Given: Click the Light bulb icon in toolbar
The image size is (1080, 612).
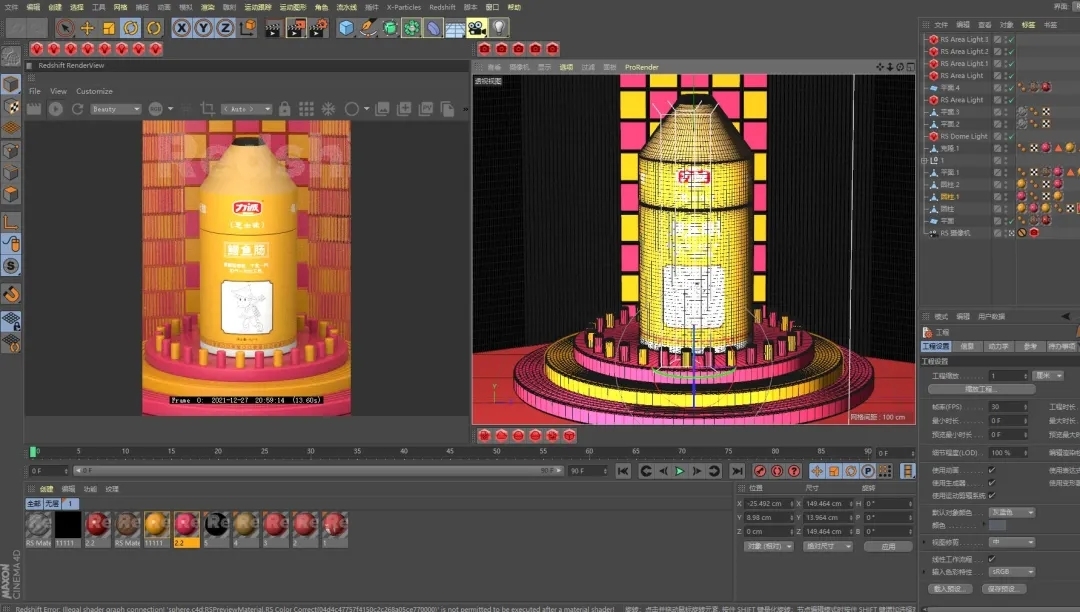Looking at the screenshot, I should tap(499, 28).
